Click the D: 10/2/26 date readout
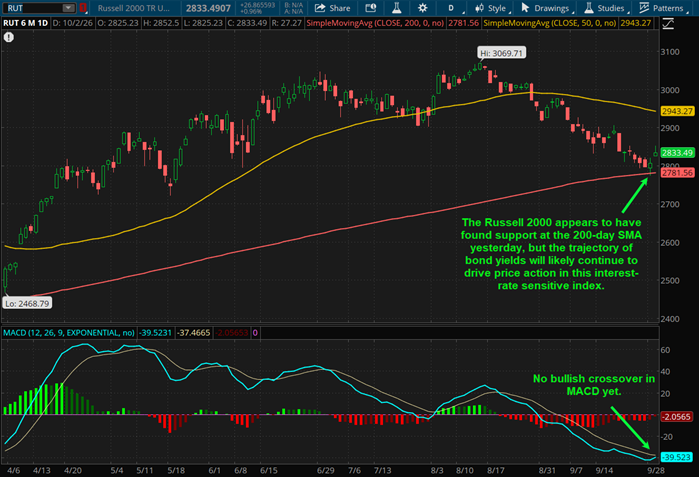 73,23
